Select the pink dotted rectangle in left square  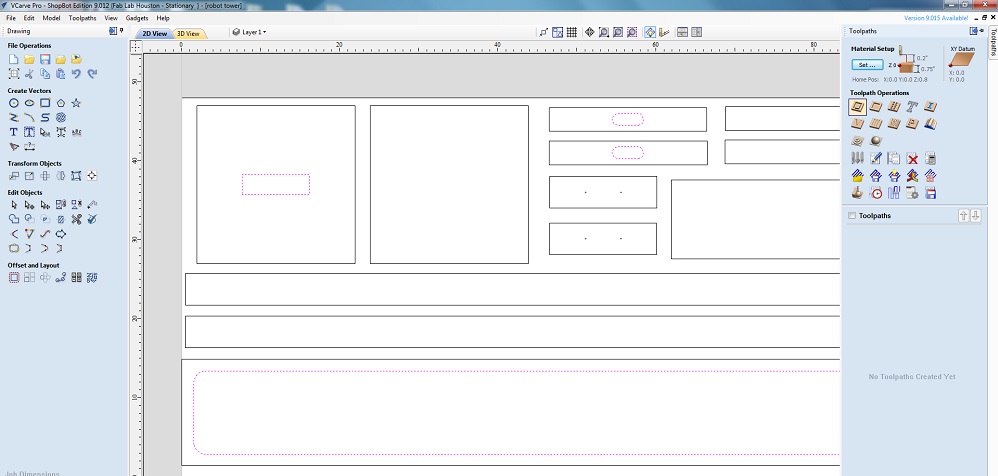point(276,185)
